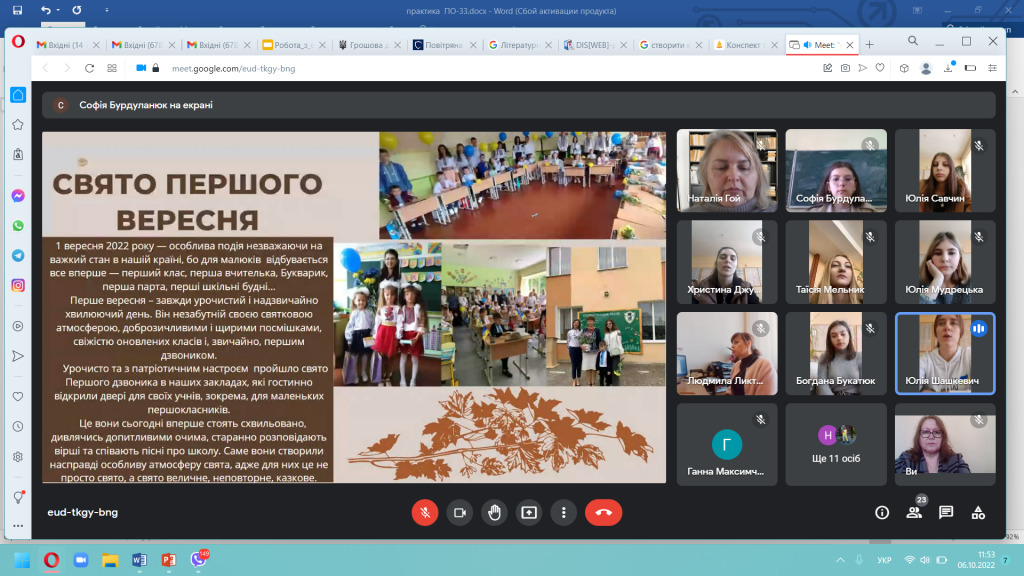Switch to the Конспект browser tab

click(x=743, y=45)
